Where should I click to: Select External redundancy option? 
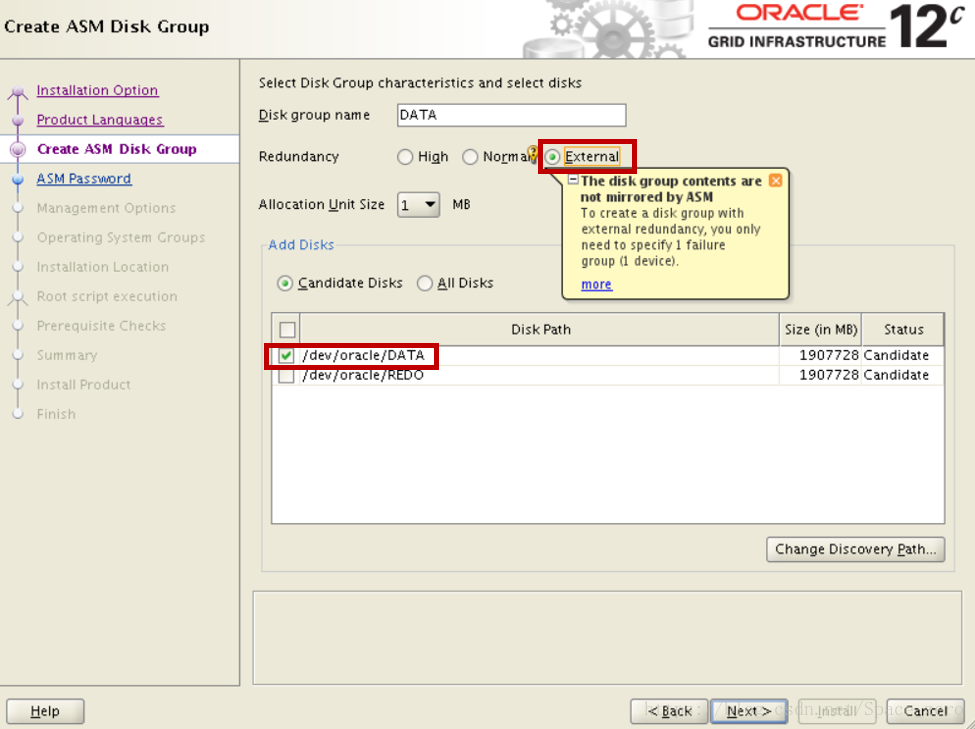[x=552, y=157]
